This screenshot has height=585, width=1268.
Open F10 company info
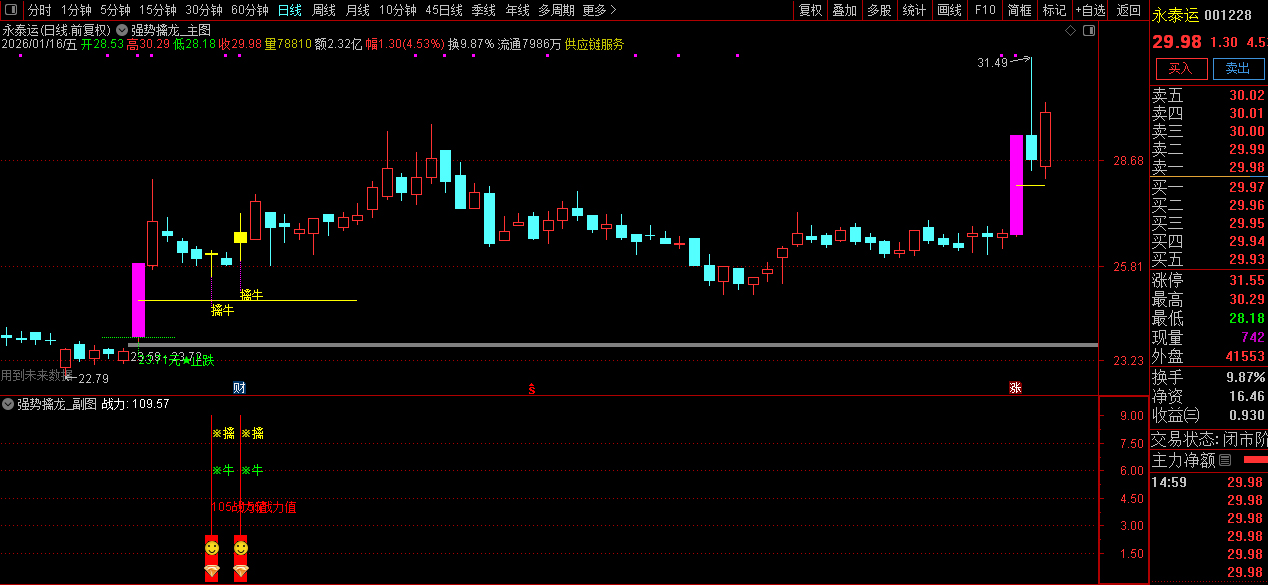(x=985, y=10)
